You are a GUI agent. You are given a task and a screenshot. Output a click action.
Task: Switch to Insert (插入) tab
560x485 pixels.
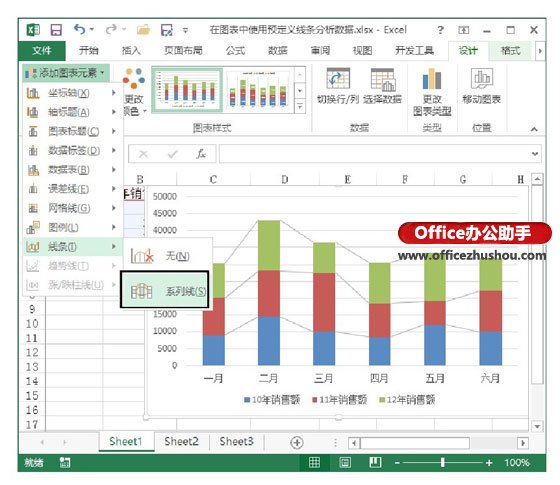[131, 51]
